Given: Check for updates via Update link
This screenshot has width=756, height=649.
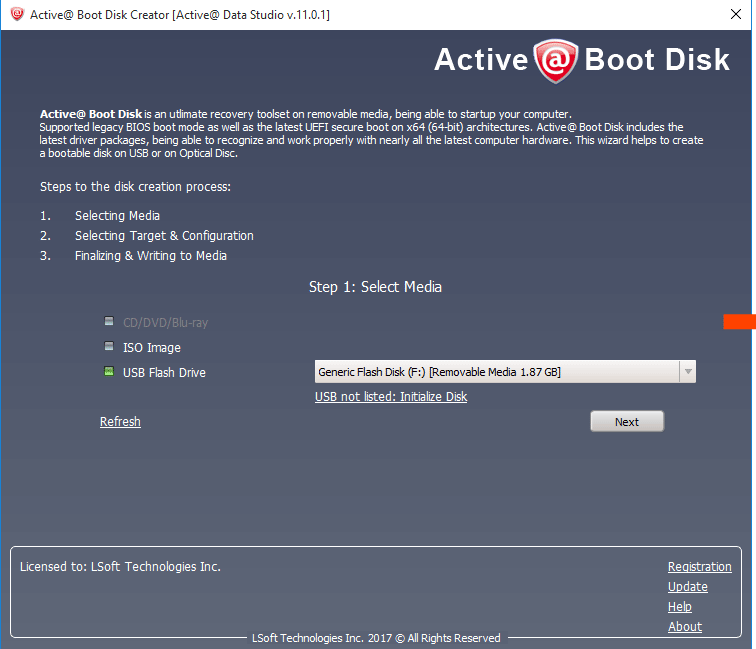Looking at the screenshot, I should [687, 587].
